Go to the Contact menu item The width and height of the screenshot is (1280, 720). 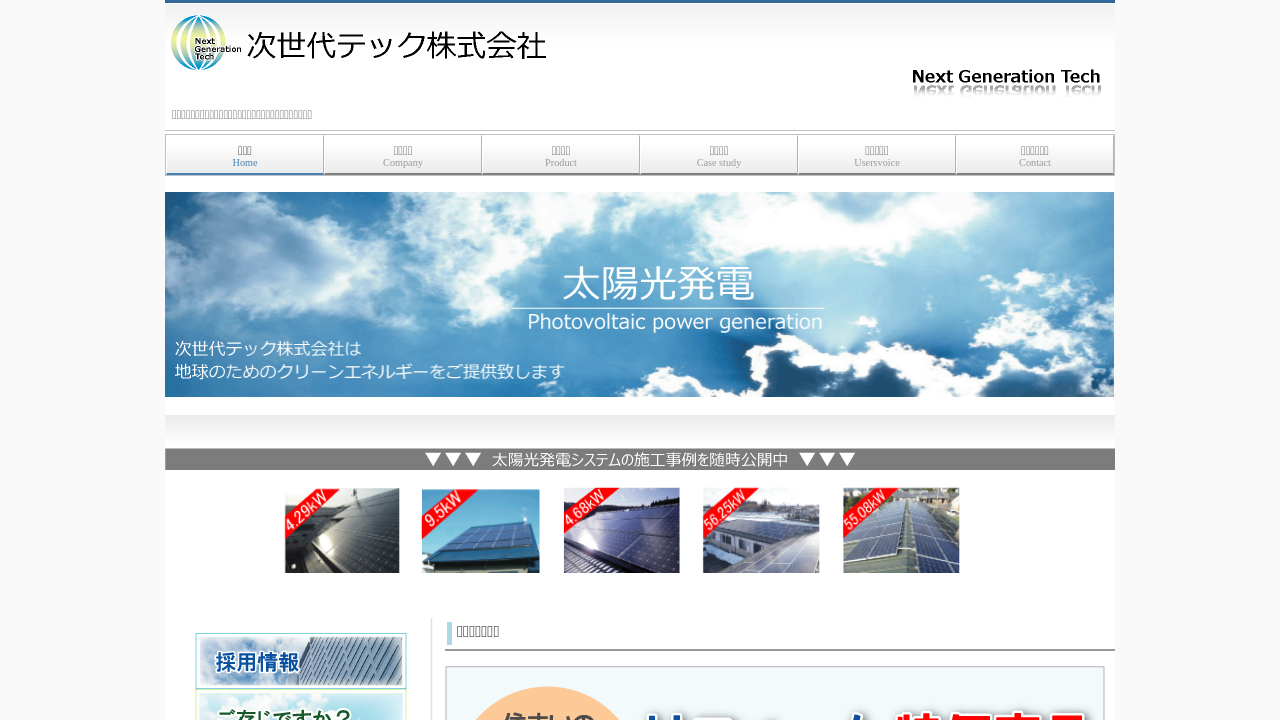(1035, 155)
